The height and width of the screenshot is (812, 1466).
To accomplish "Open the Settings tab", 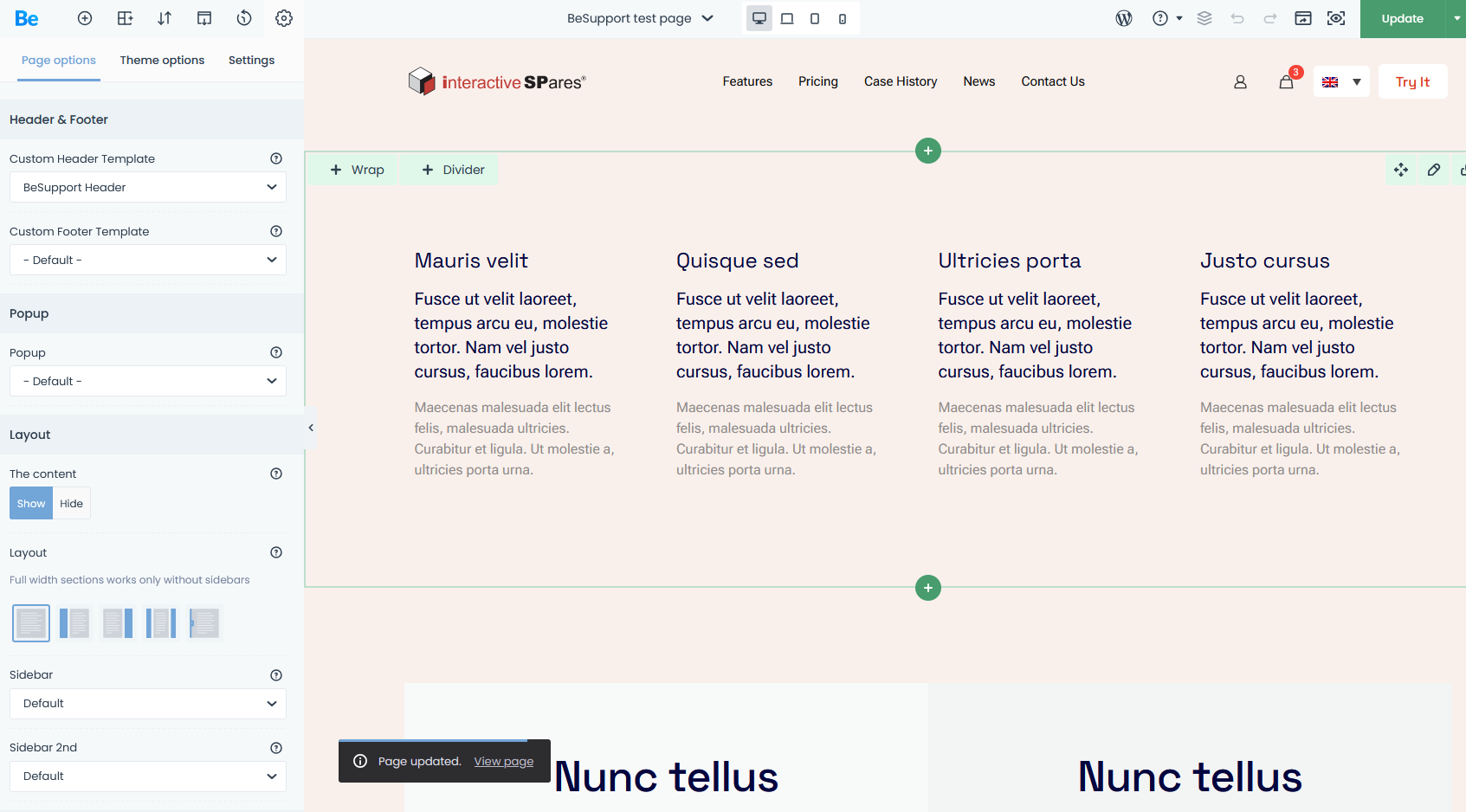I will click(251, 61).
